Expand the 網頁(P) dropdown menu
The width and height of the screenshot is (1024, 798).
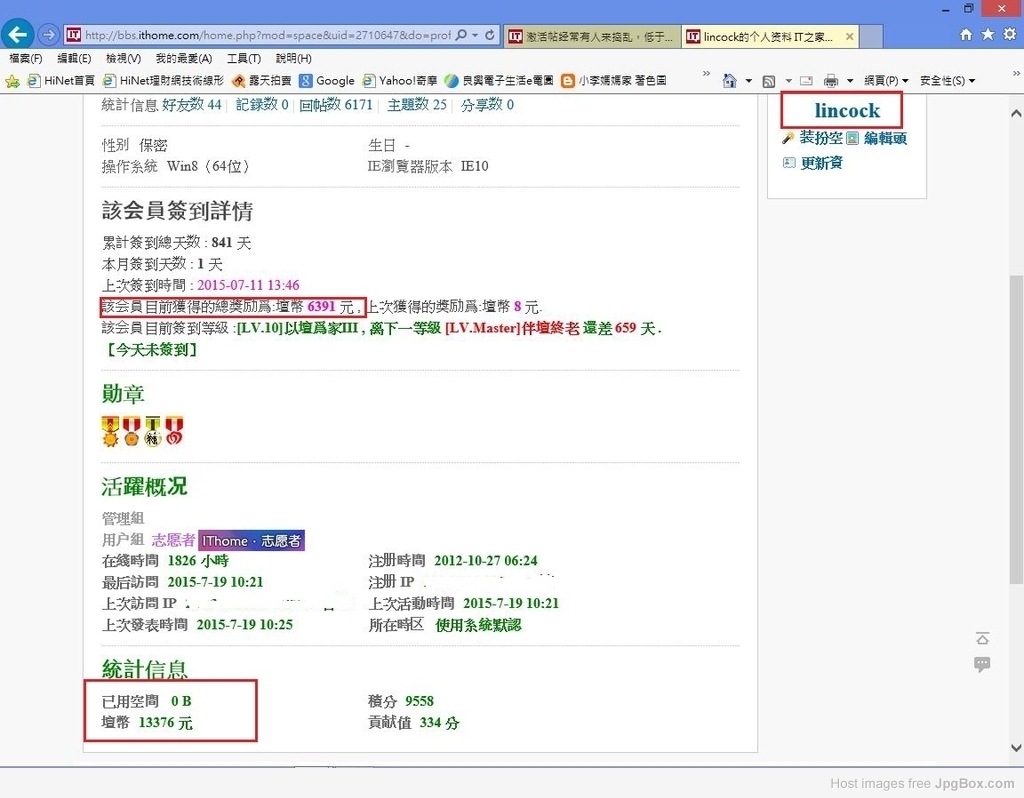886,81
